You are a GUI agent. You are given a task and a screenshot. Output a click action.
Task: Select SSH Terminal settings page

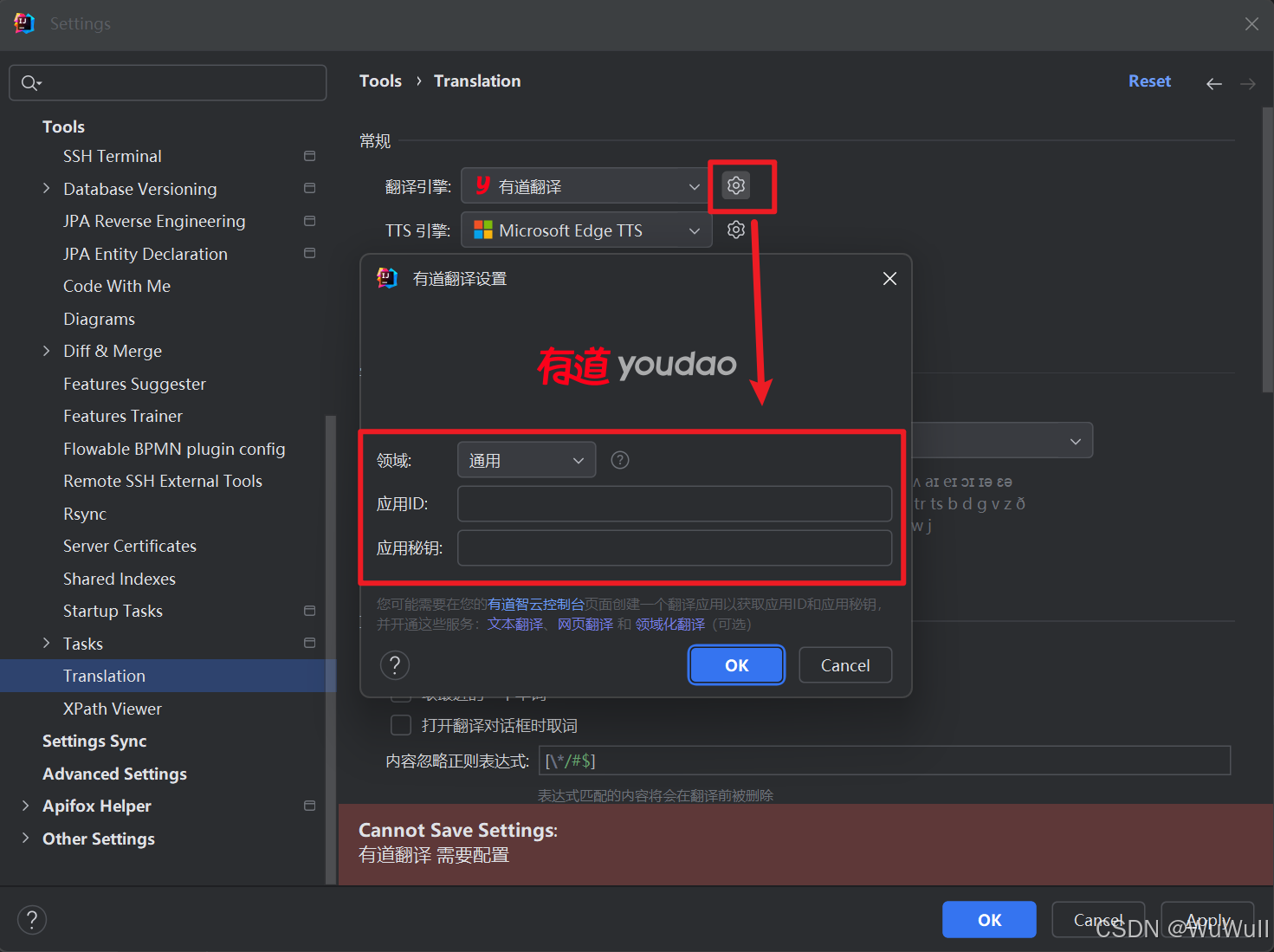pyautogui.click(x=113, y=156)
